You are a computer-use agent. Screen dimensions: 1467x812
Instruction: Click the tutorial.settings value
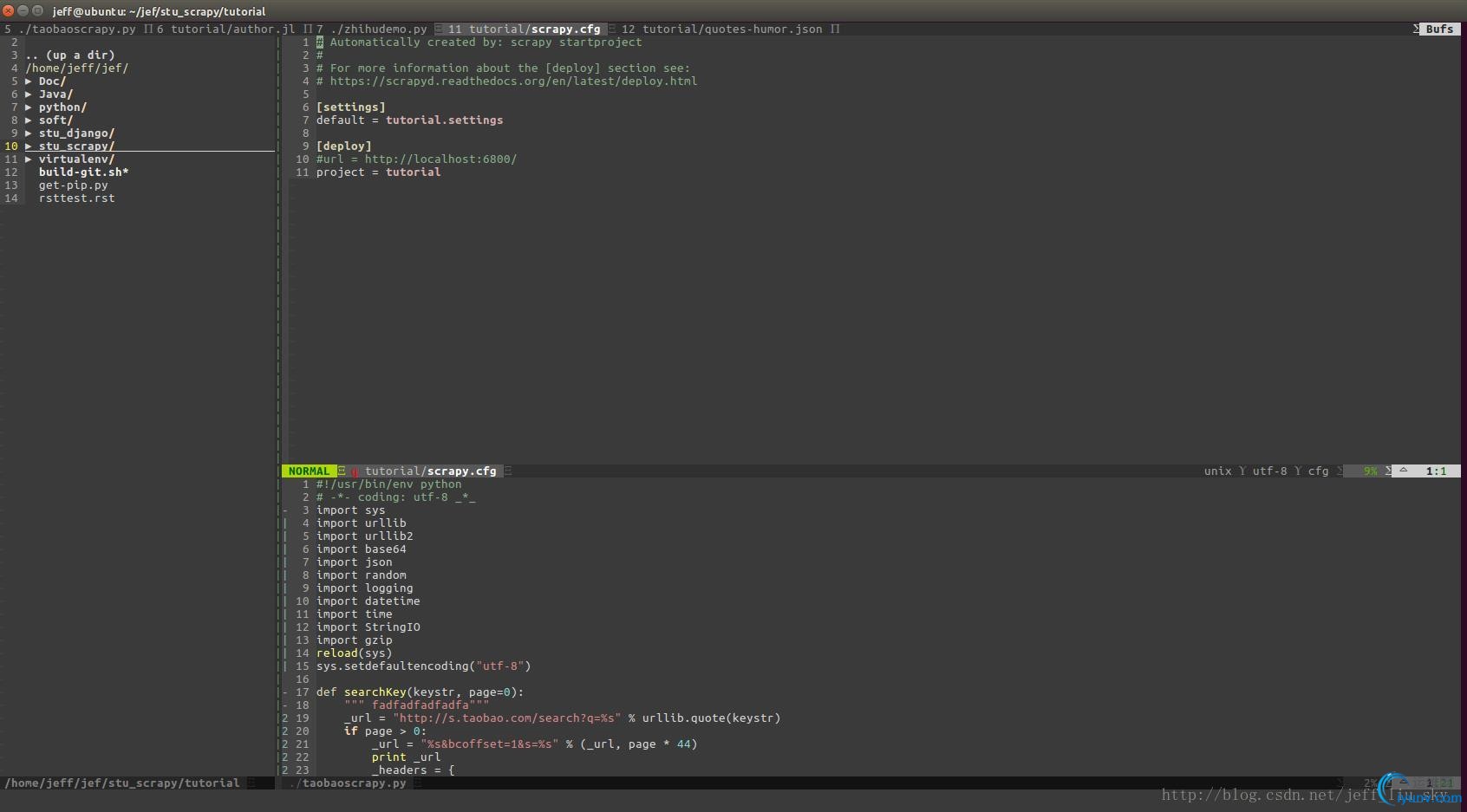[x=444, y=120]
